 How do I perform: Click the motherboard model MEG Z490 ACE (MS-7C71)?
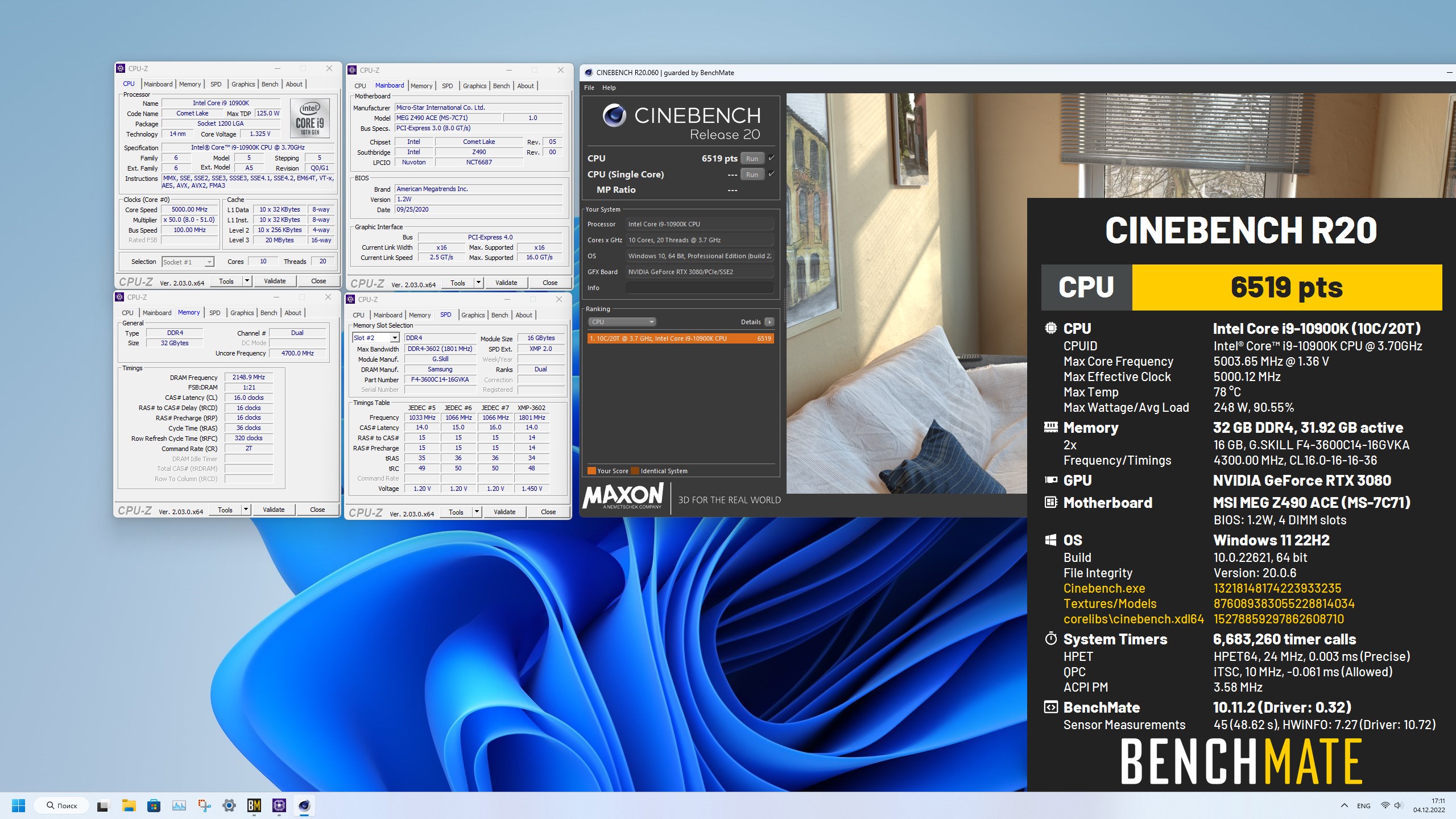(448, 118)
